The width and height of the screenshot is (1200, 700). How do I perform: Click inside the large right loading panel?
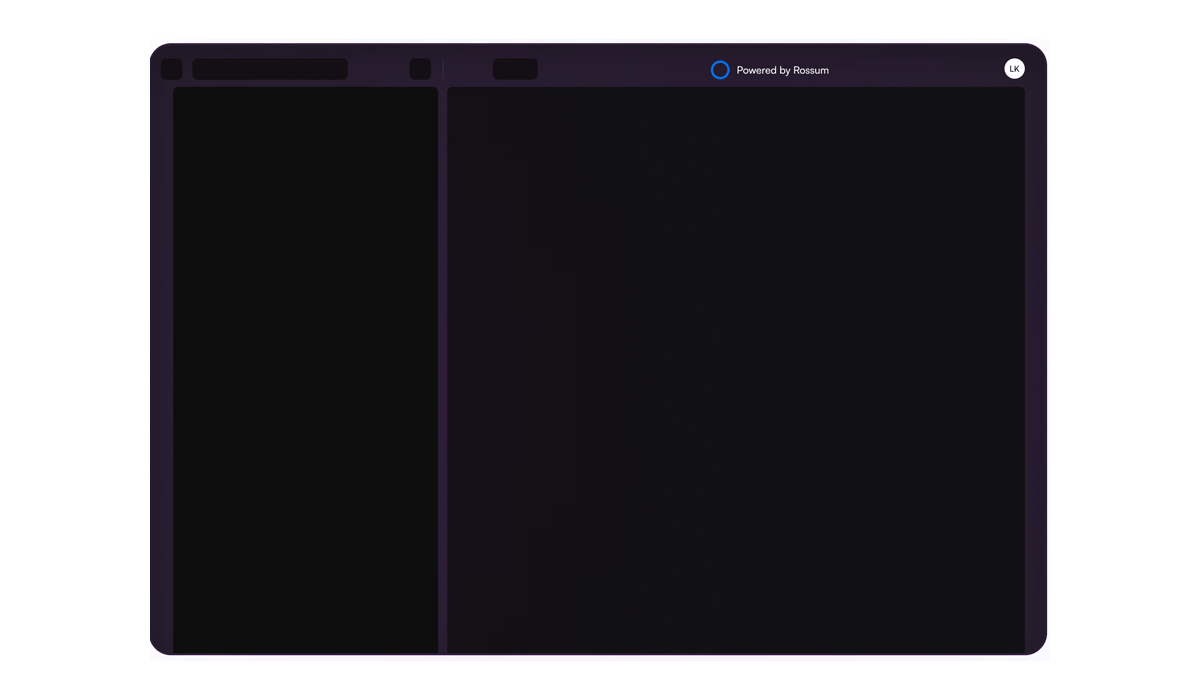tap(735, 370)
